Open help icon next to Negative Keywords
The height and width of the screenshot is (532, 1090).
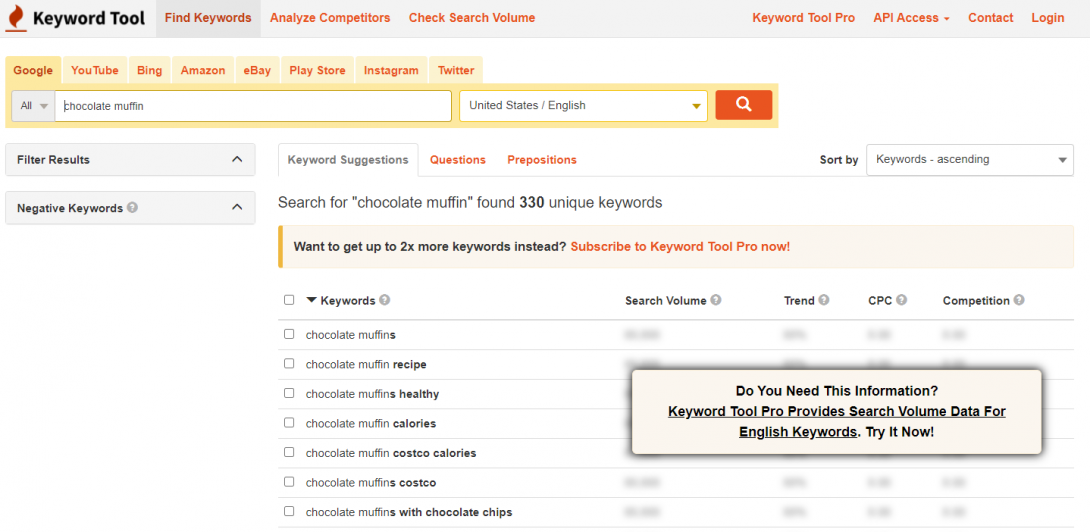132,207
